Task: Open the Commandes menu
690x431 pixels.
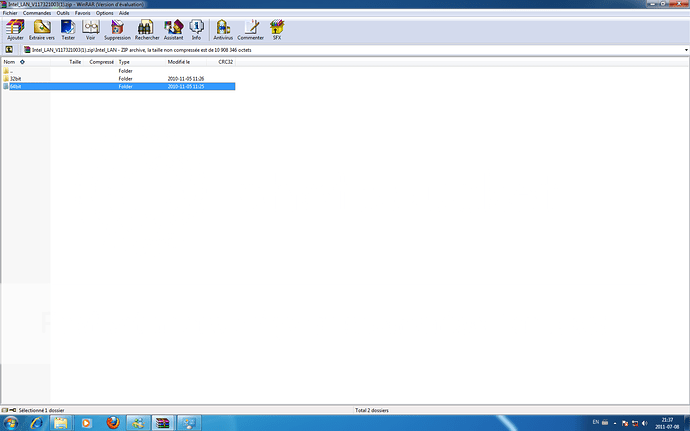Action: coord(37,13)
